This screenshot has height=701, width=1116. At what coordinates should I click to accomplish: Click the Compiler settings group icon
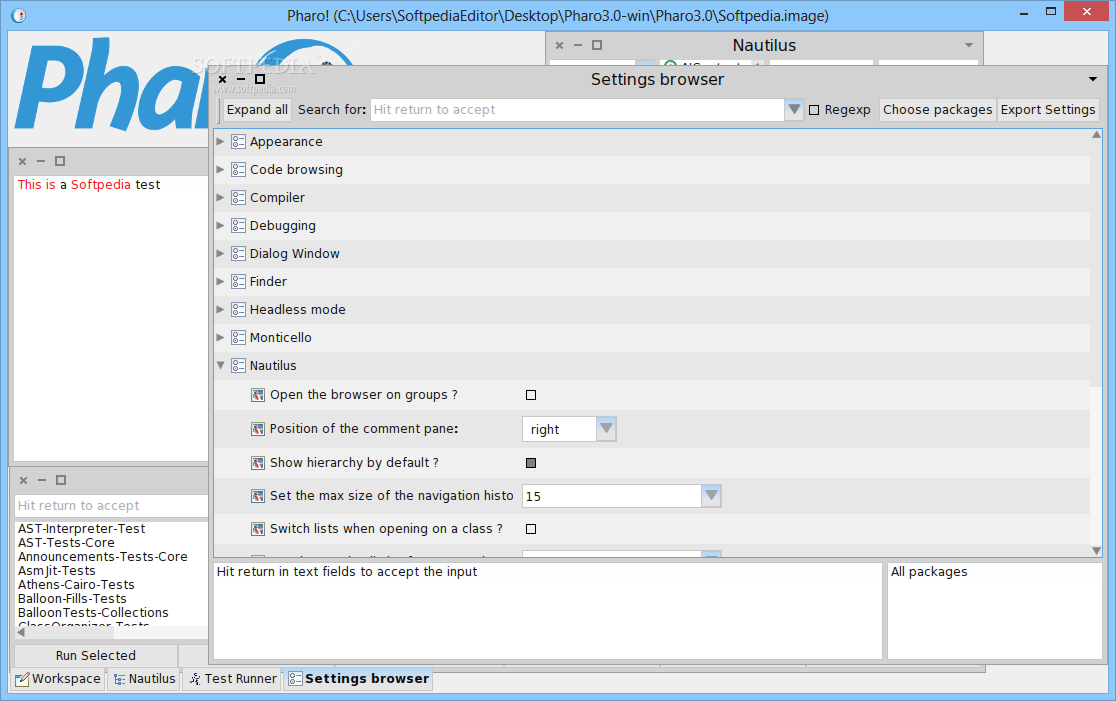(x=238, y=197)
